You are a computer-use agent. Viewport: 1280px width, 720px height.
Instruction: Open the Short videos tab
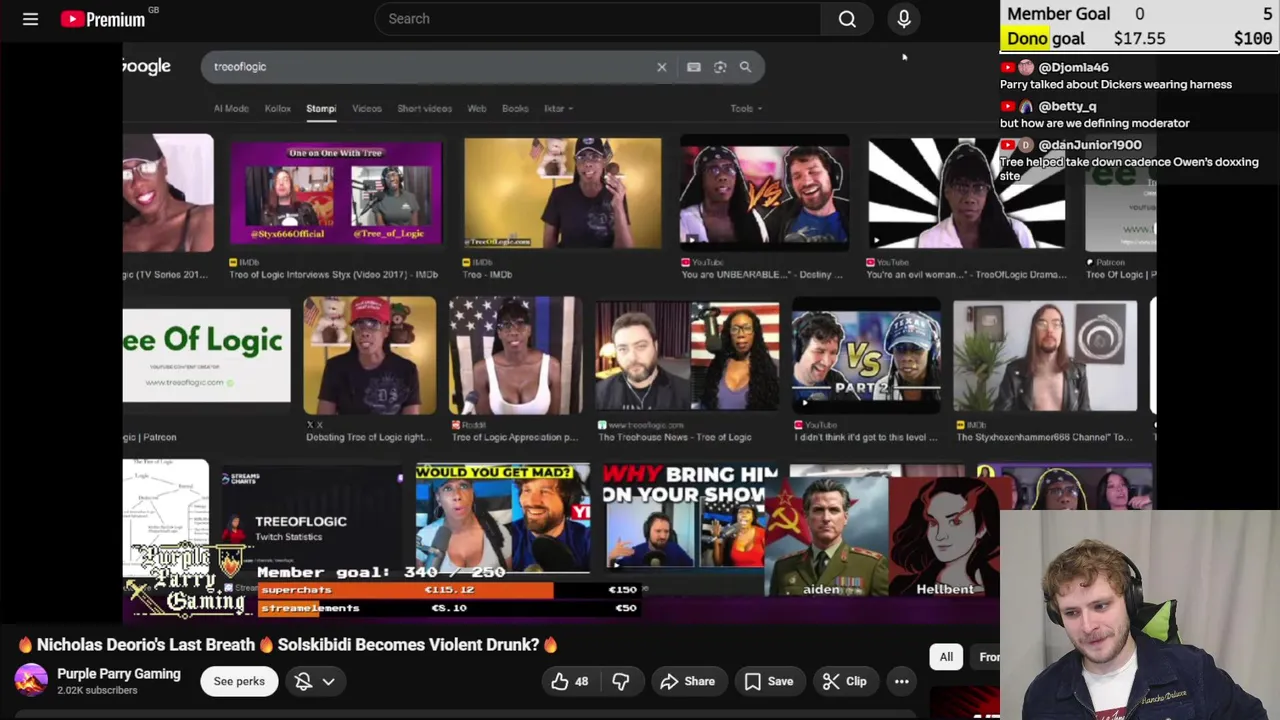424,108
